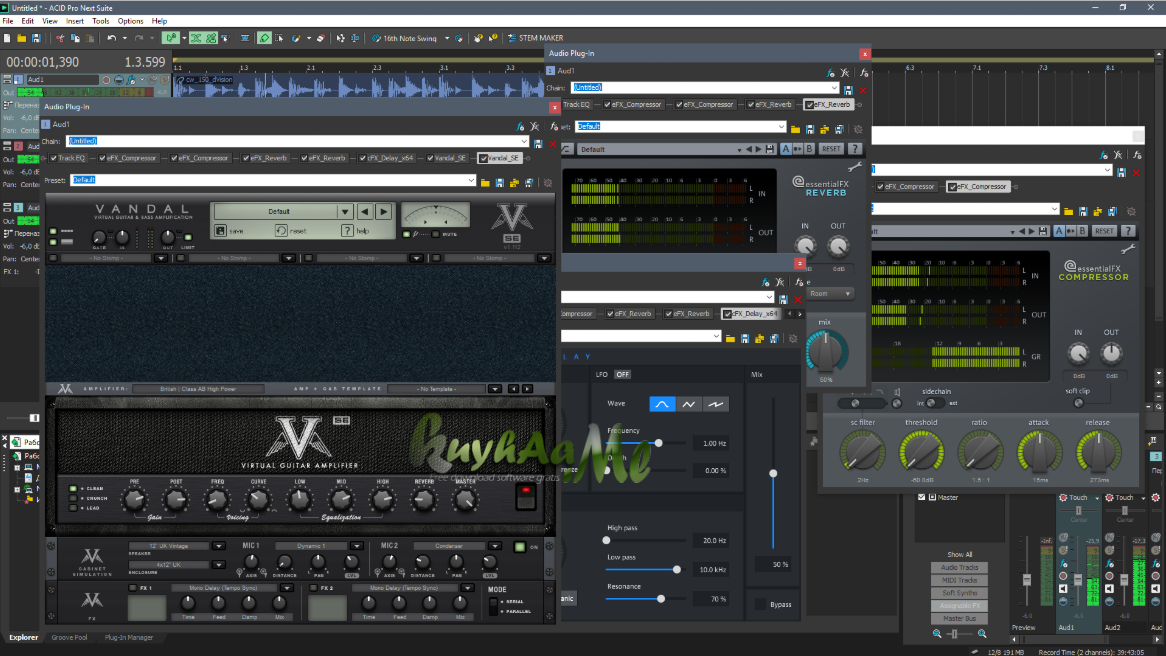Open wrench settings in essentialFX Reverb
The width and height of the screenshot is (1166, 656).
click(855, 167)
